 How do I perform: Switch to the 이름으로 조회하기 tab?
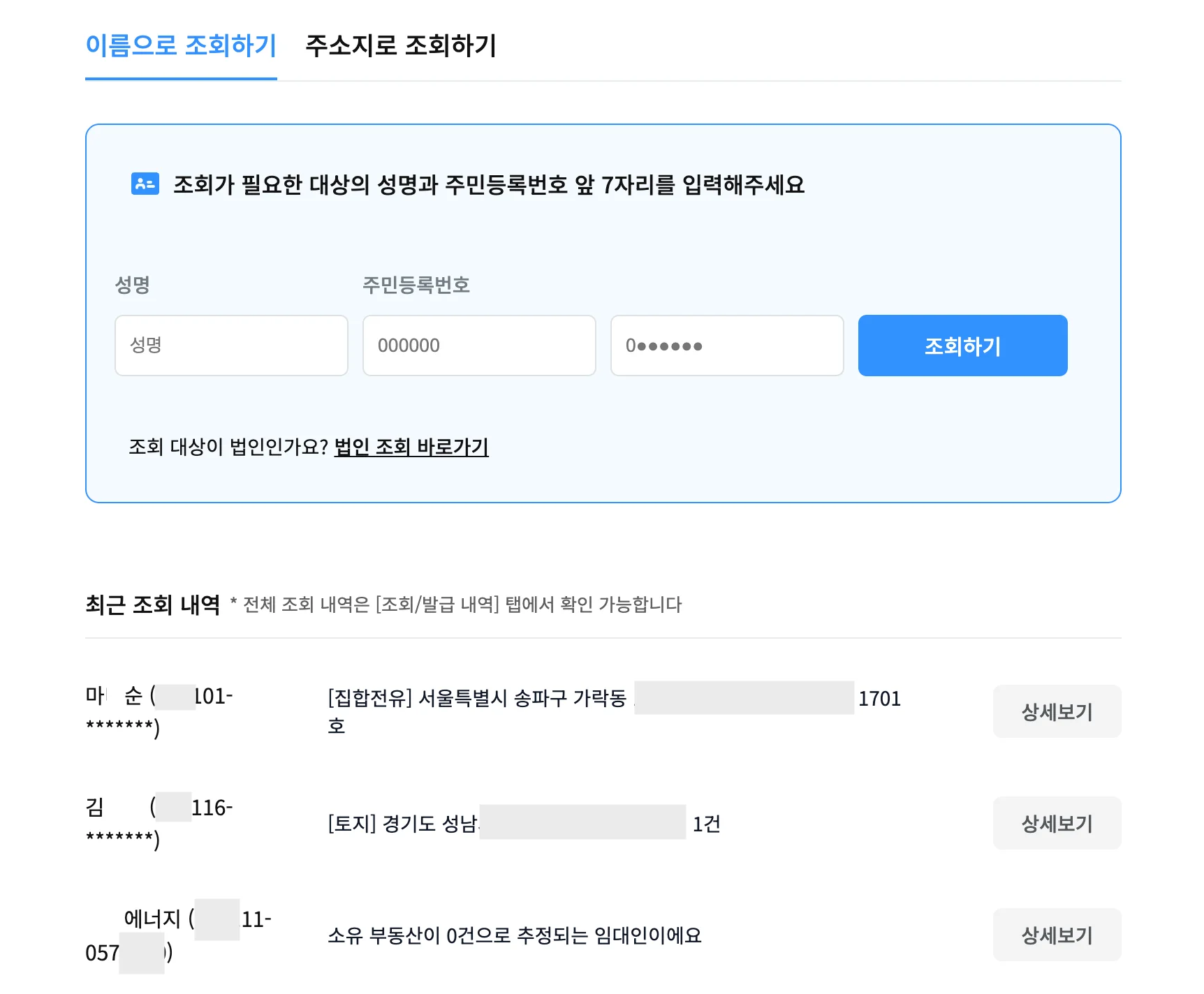pyautogui.click(x=181, y=46)
